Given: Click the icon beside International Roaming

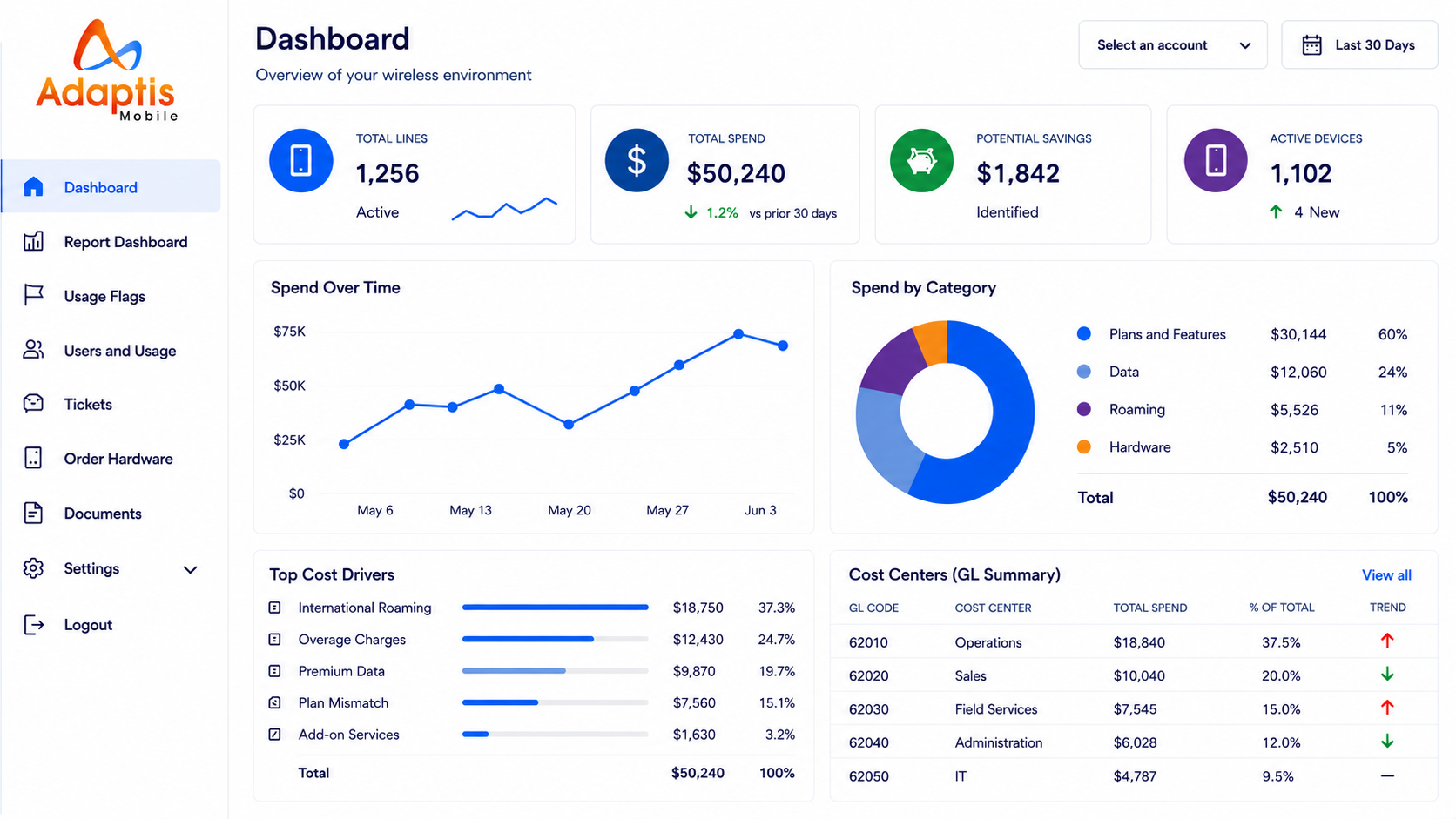Looking at the screenshot, I should (x=274, y=608).
